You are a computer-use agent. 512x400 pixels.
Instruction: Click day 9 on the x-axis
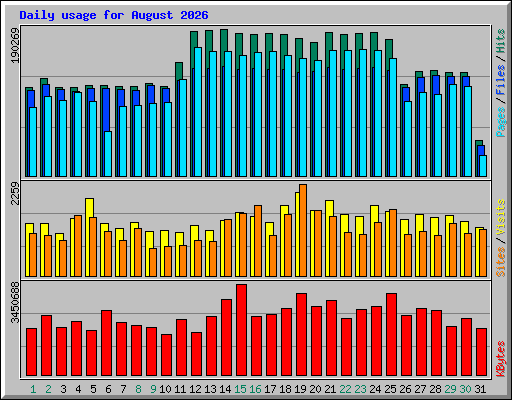coord(153,389)
